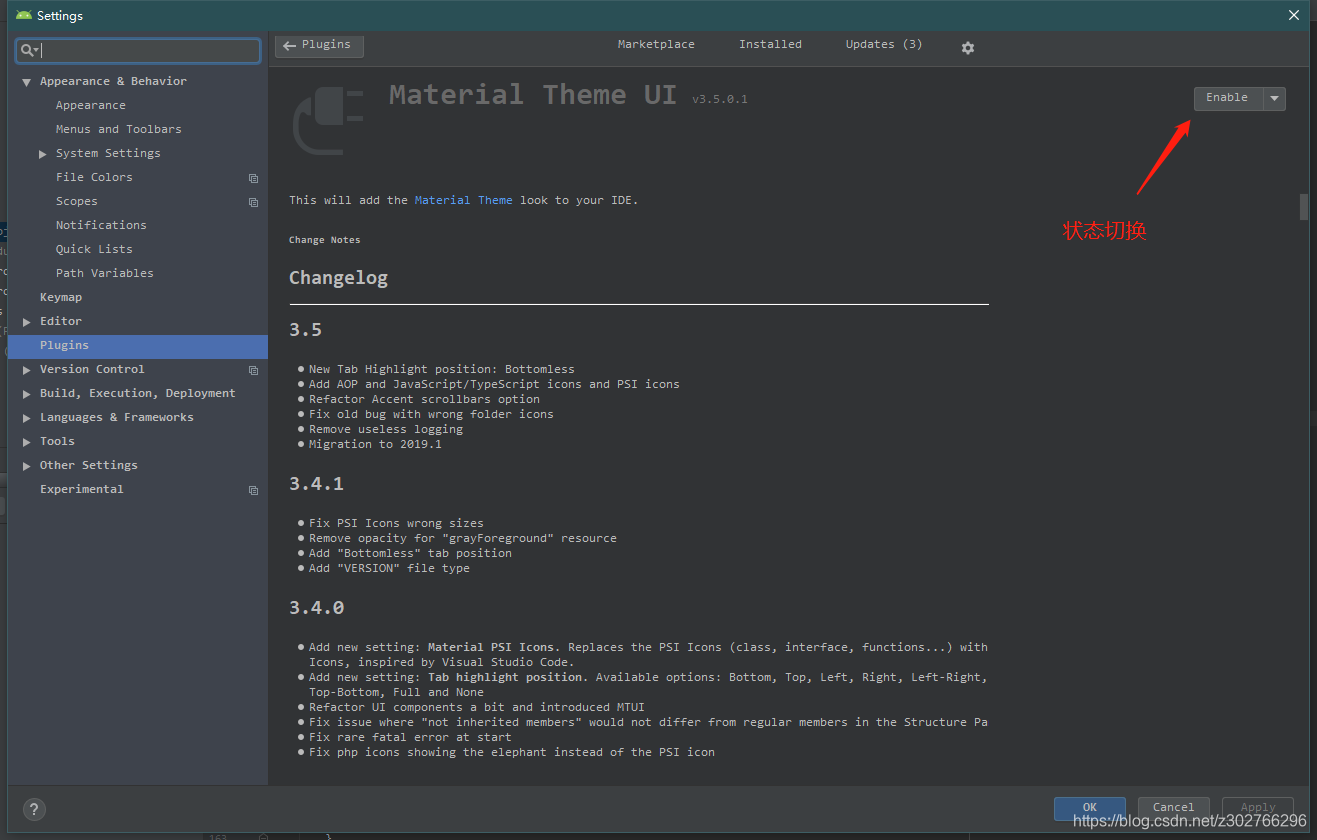Open the Material Theme link
Viewport: 1317px width, 840px height.
click(464, 200)
